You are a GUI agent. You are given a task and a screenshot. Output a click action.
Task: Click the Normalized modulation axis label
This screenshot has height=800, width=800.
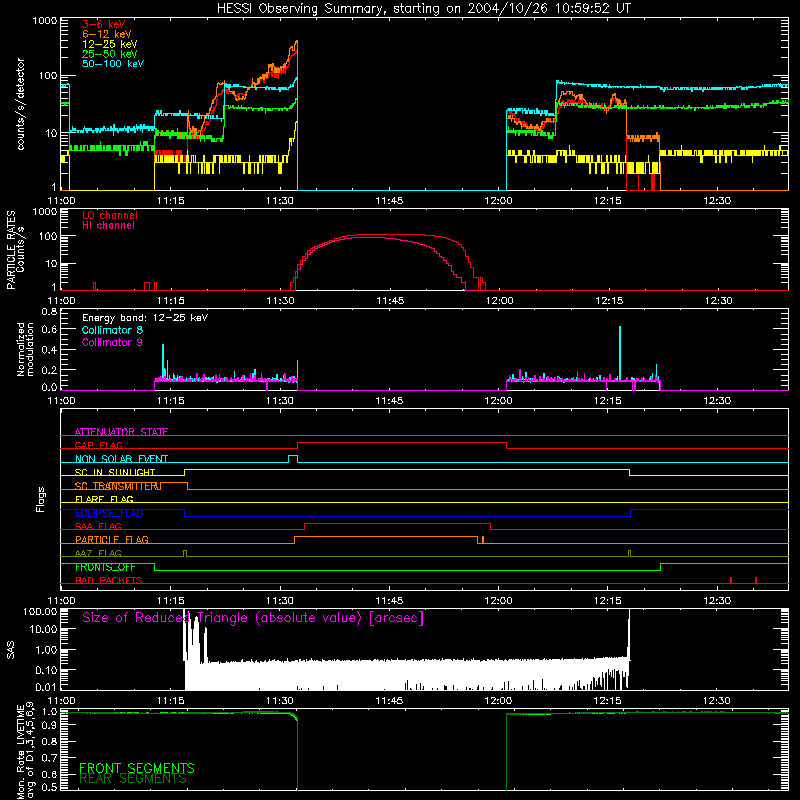point(25,349)
